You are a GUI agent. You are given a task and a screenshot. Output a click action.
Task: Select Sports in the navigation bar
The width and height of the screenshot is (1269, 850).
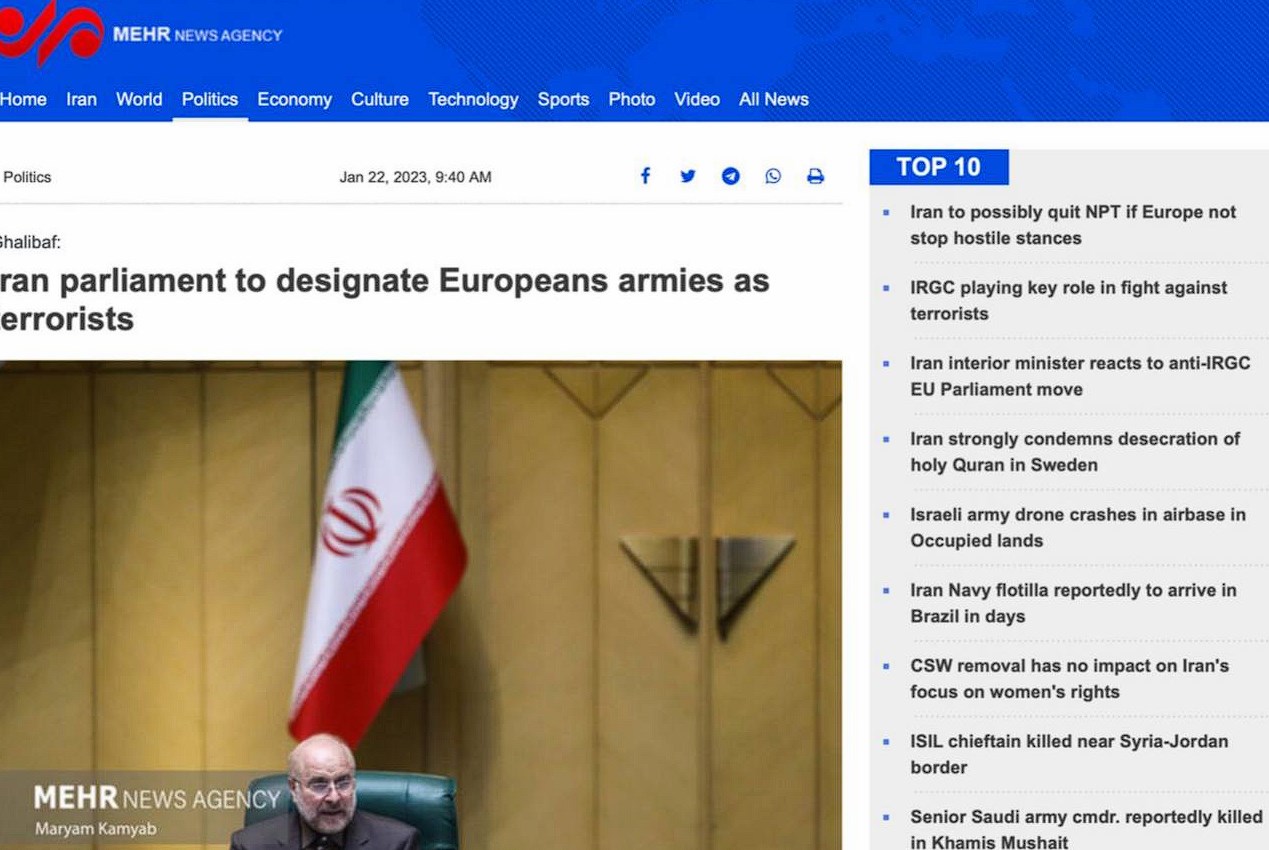[x=563, y=99]
